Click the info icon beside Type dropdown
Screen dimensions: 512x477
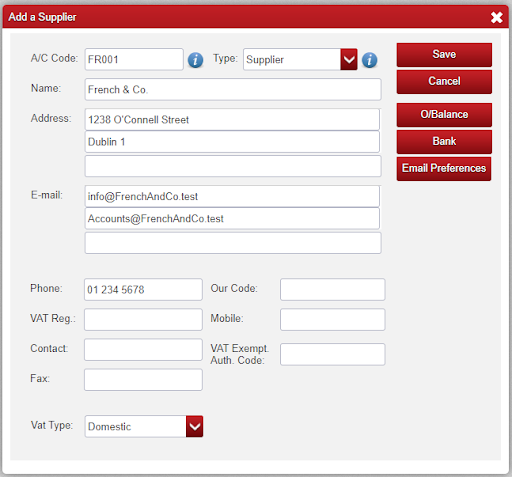point(370,60)
